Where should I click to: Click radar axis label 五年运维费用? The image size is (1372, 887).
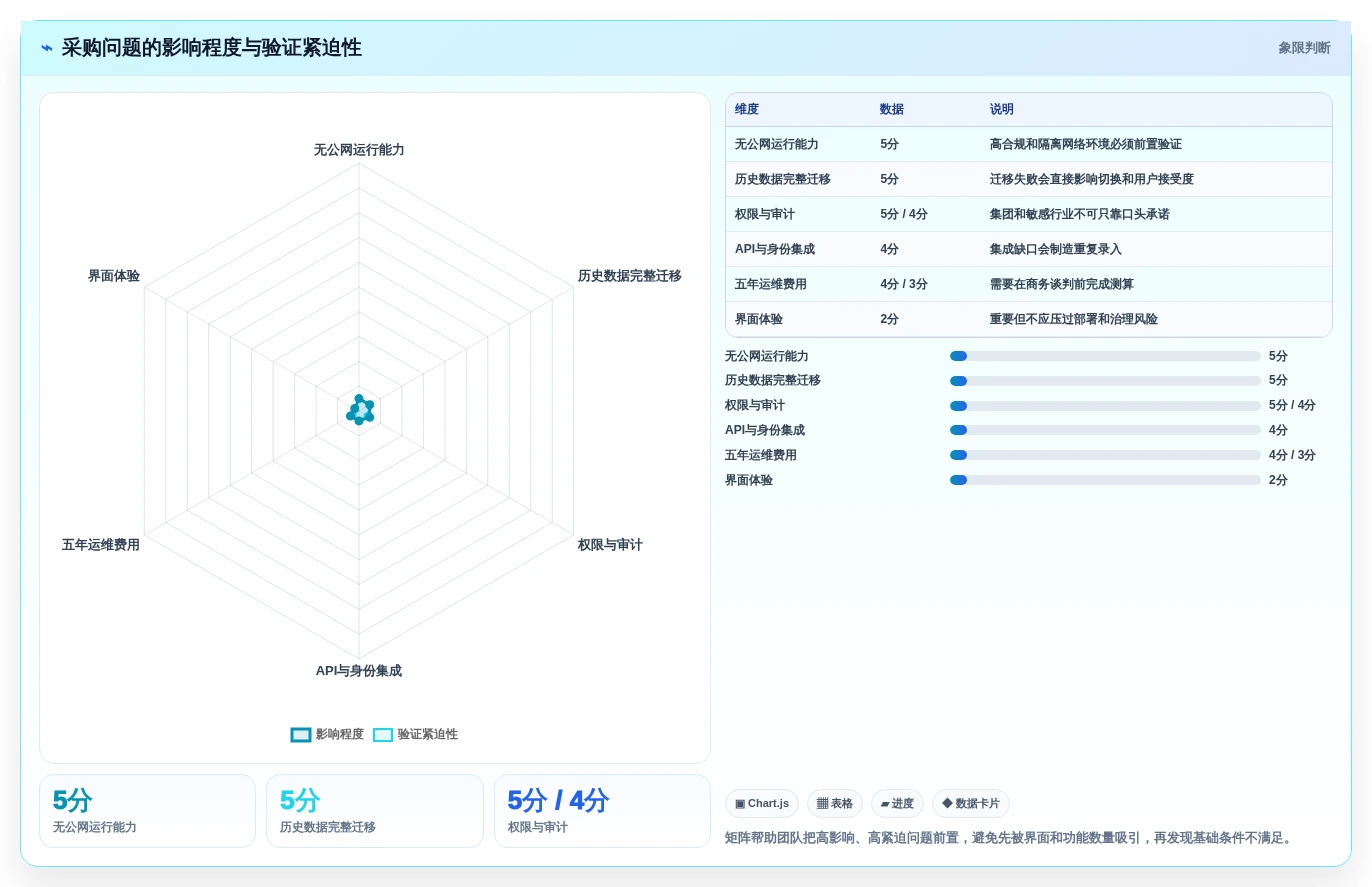point(101,545)
